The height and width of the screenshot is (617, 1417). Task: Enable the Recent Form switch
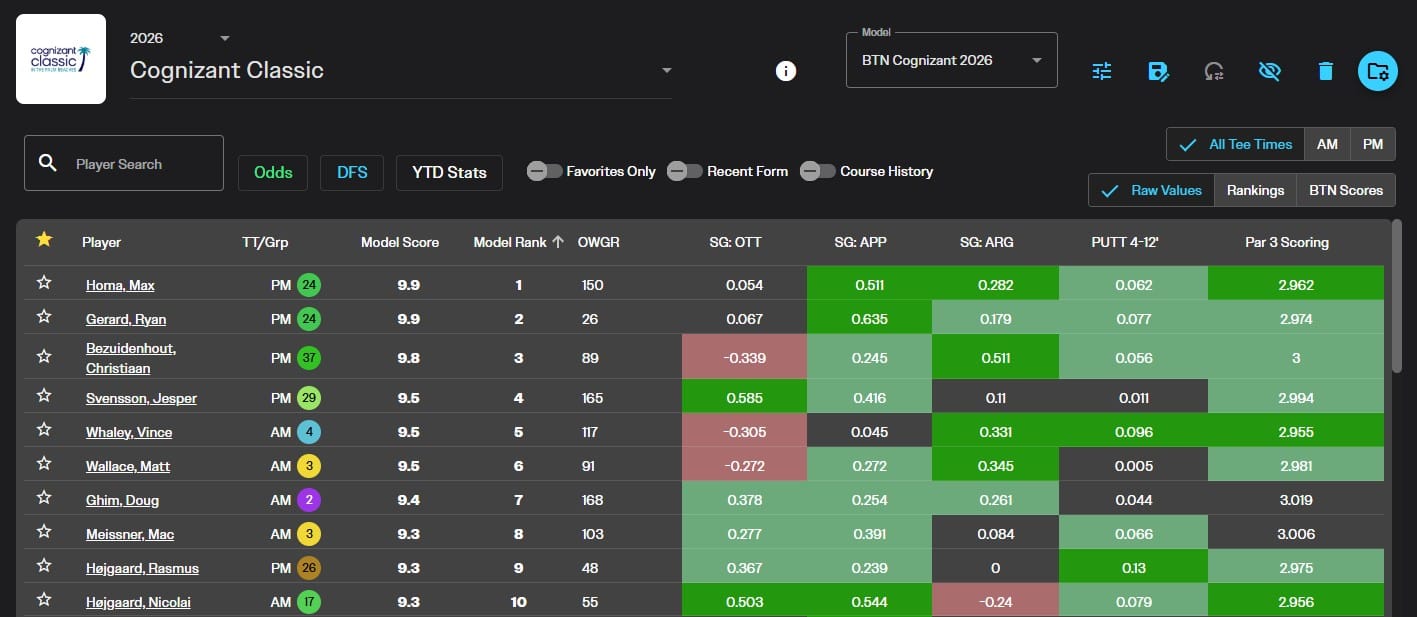pos(684,171)
